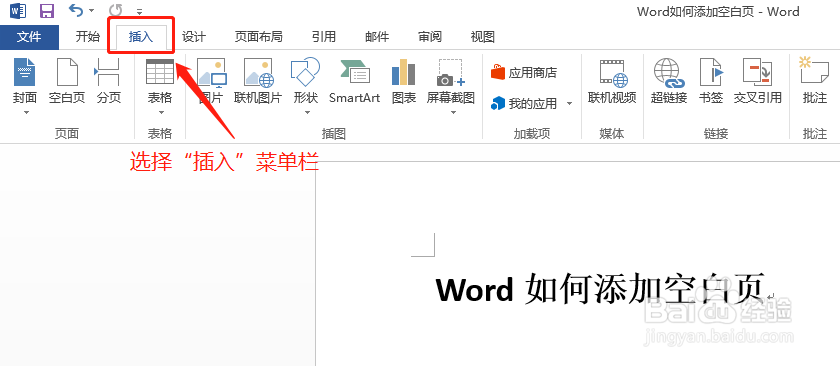Click 我的应用 (My Apps) button
840x366 pixels.
524,103
